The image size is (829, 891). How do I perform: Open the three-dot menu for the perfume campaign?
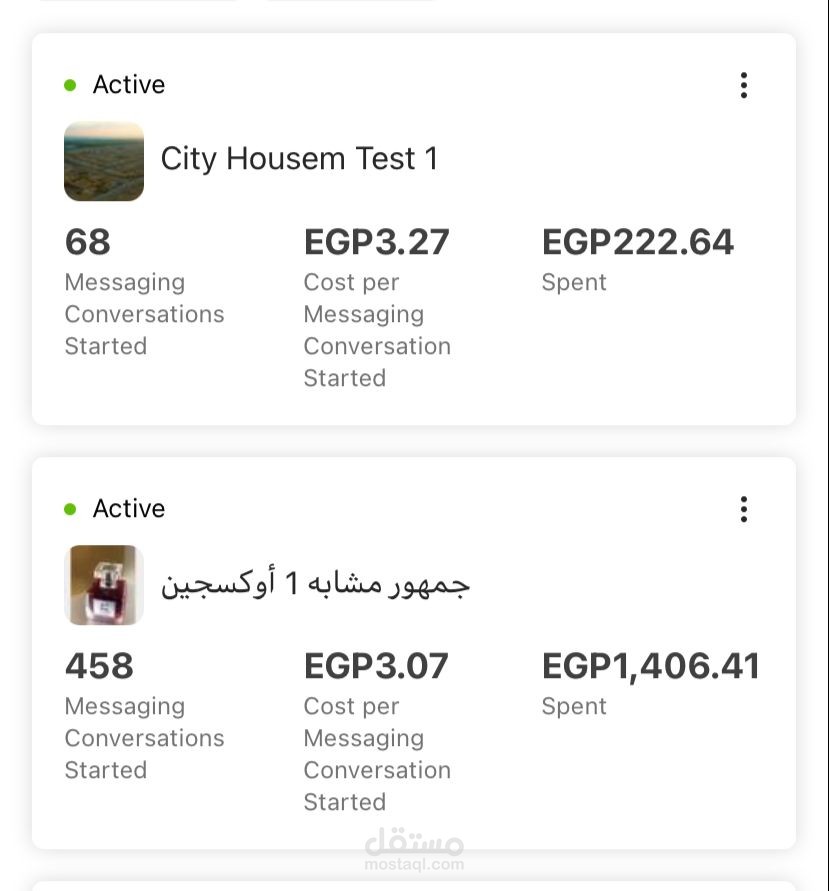tap(743, 509)
